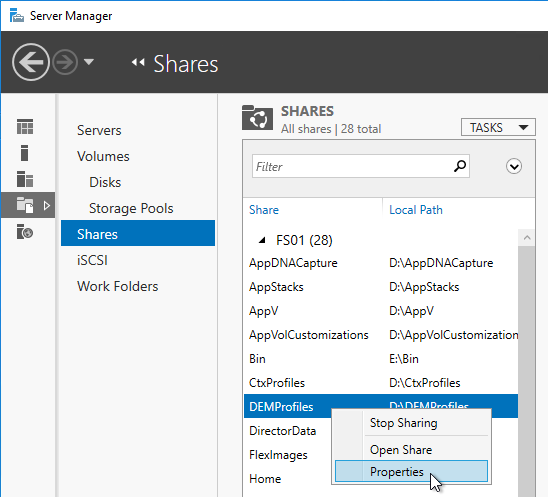Click the breadcrumb double-arrow before Shares
This screenshot has height=497, width=548.
(138, 63)
